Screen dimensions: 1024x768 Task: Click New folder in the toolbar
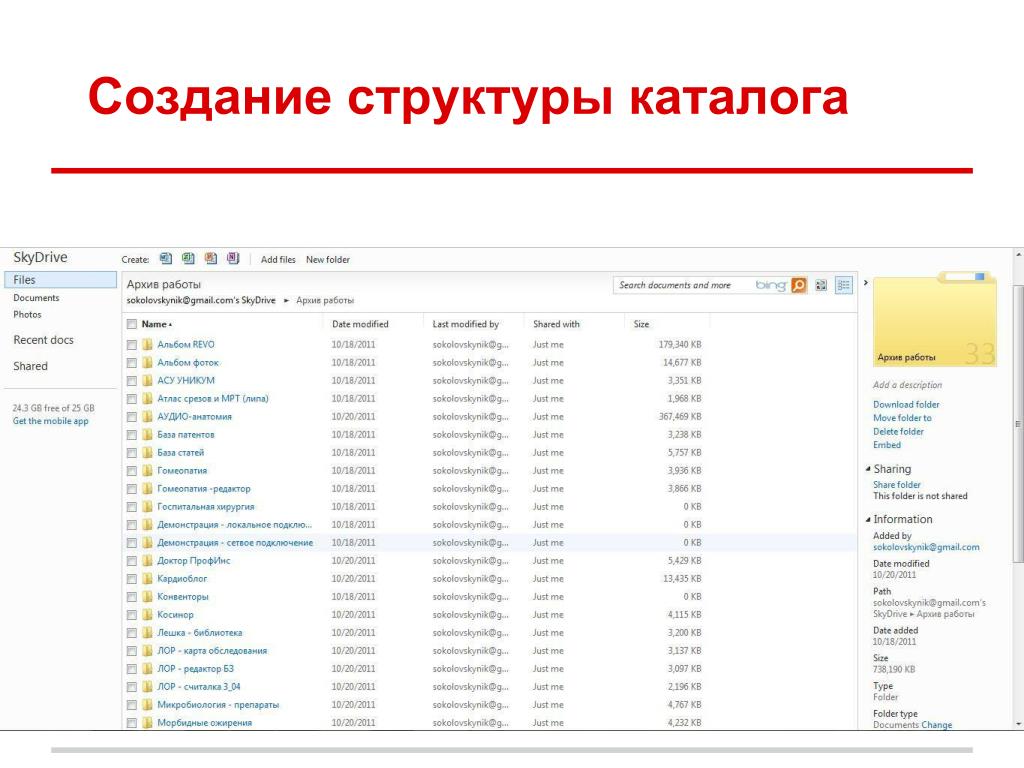point(328,259)
